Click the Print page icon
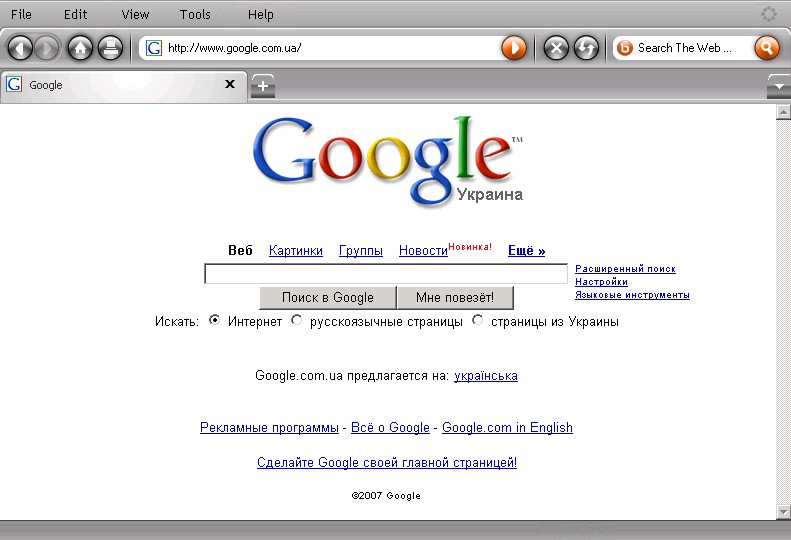Image resolution: width=791 pixels, height=540 pixels. tap(110, 48)
